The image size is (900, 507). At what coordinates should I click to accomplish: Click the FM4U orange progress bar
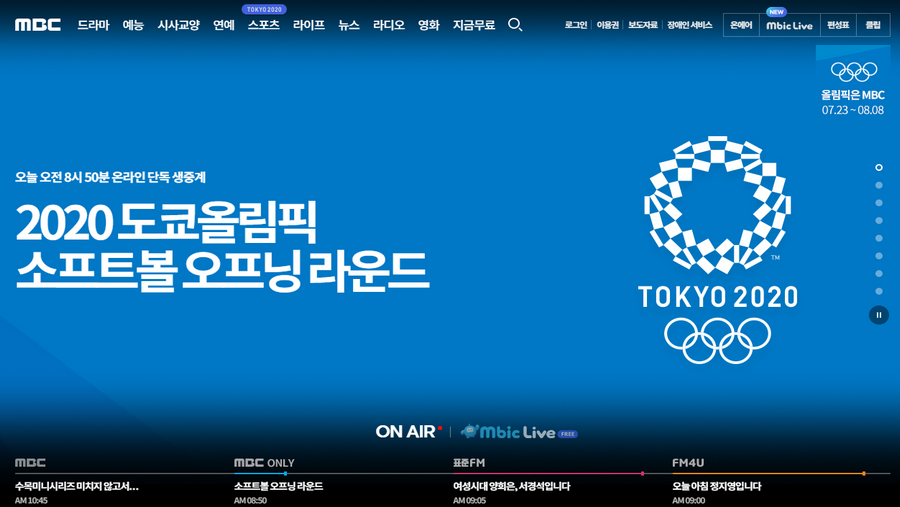(x=769, y=474)
